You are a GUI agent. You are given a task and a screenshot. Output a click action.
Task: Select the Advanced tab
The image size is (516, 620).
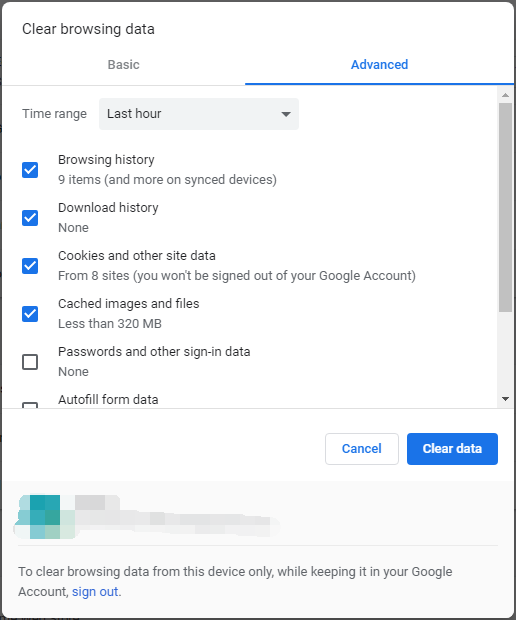tap(379, 64)
